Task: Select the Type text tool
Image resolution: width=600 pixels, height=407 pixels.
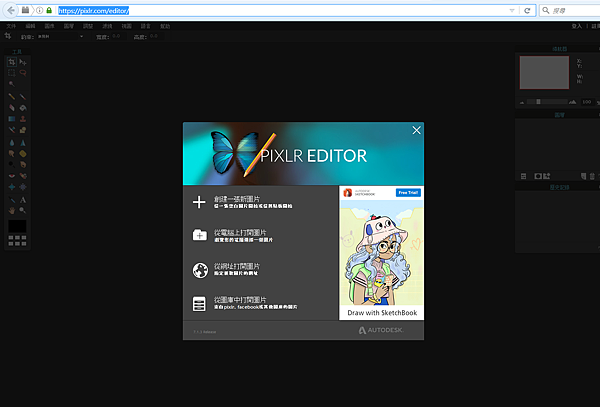Action: [23, 200]
